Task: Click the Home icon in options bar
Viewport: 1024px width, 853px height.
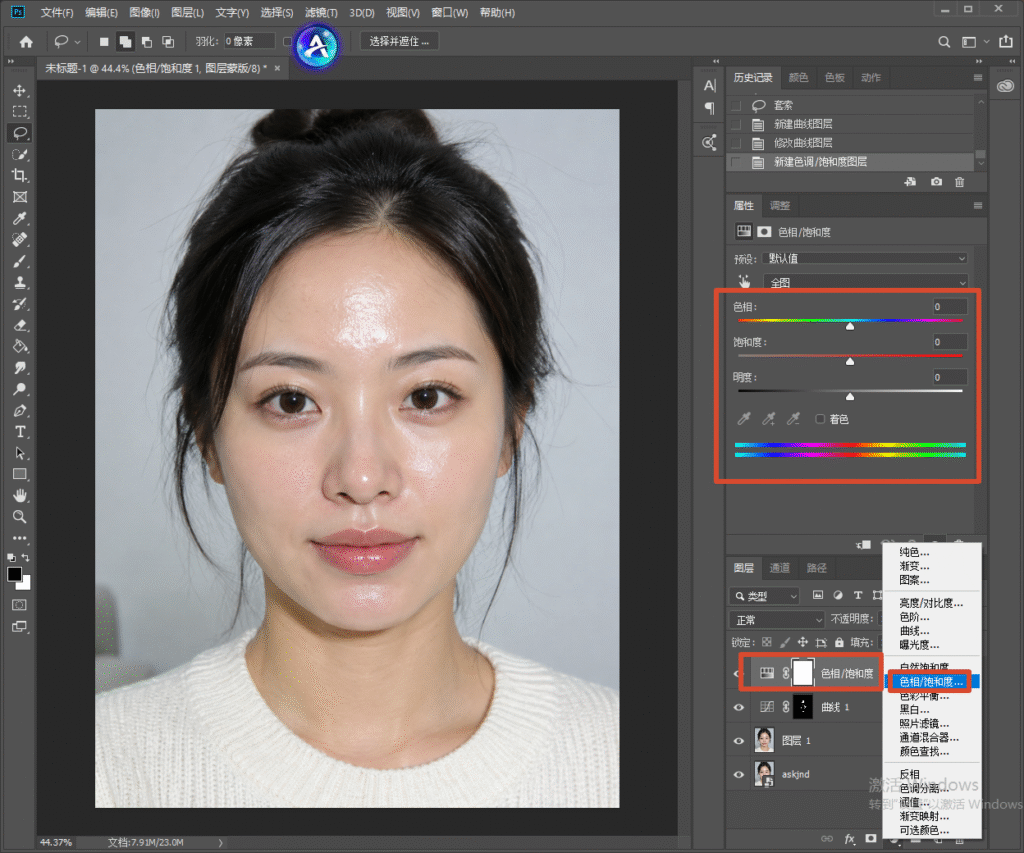Action: [x=26, y=42]
